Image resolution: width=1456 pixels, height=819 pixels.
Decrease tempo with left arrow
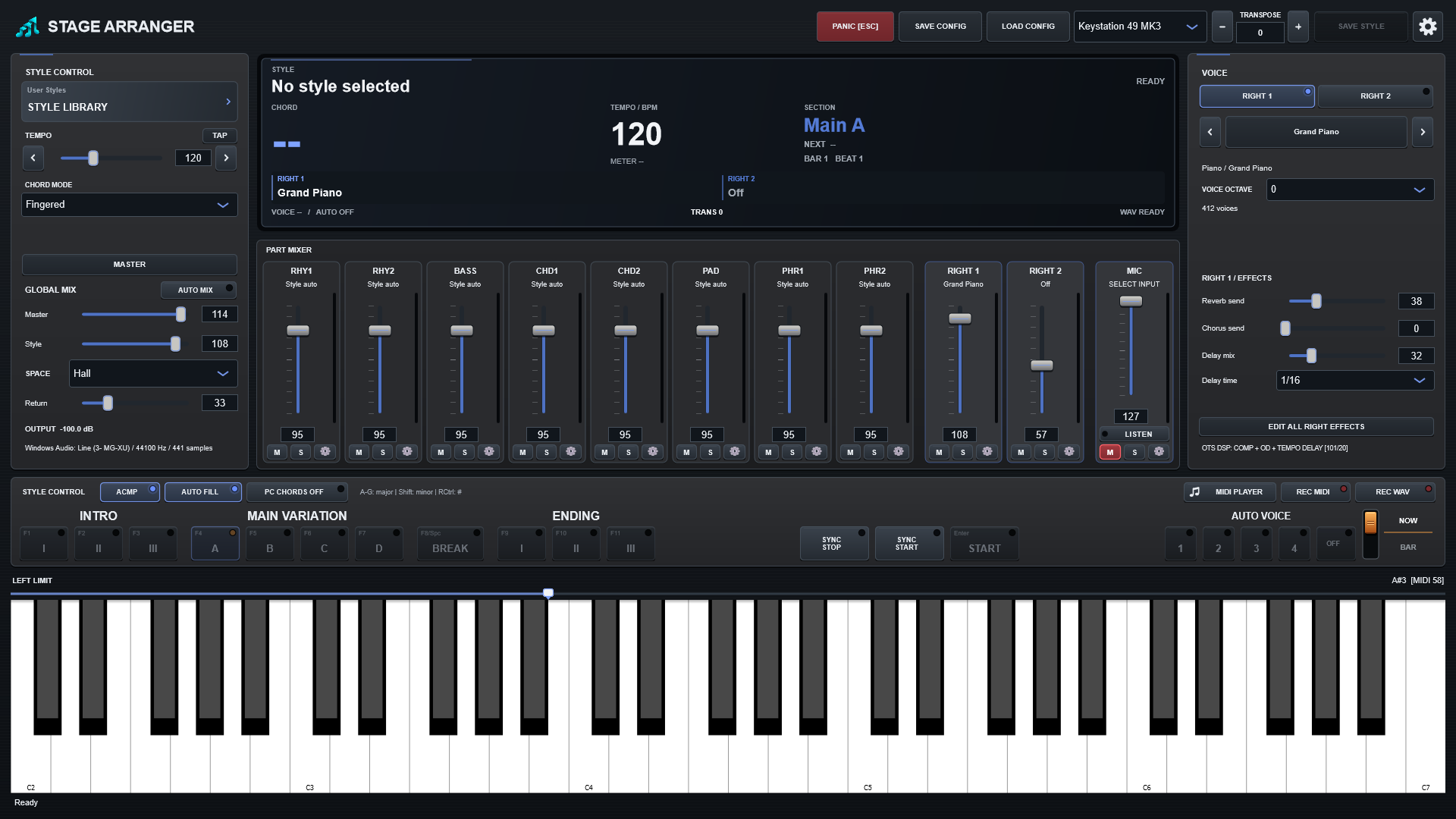(x=33, y=158)
